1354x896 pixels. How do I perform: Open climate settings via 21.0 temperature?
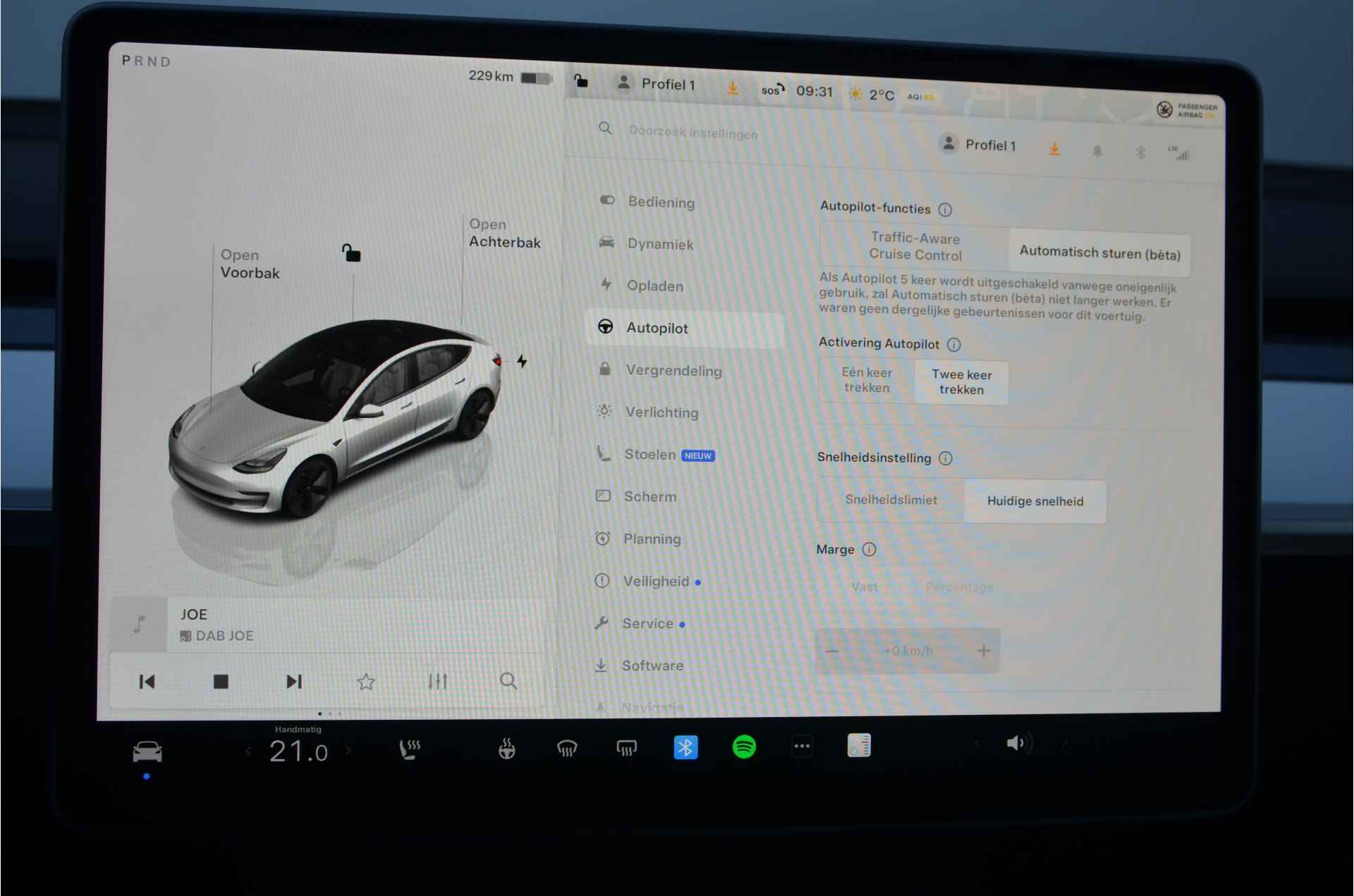pyautogui.click(x=298, y=751)
